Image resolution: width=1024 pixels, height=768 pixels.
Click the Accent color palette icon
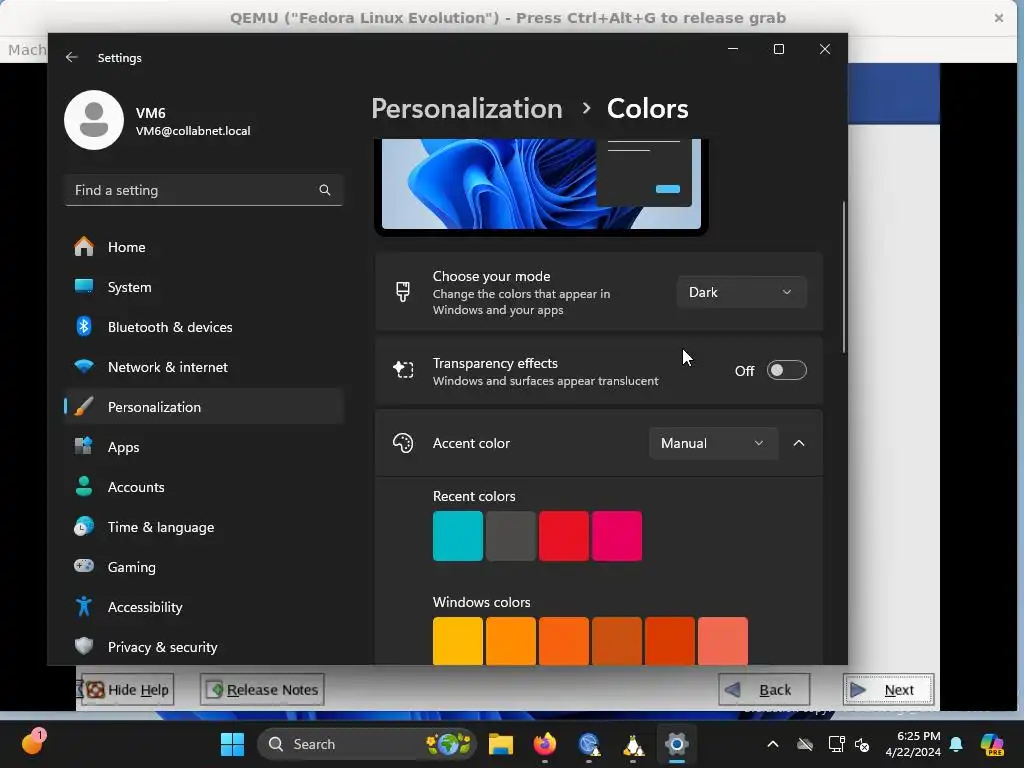tap(403, 443)
